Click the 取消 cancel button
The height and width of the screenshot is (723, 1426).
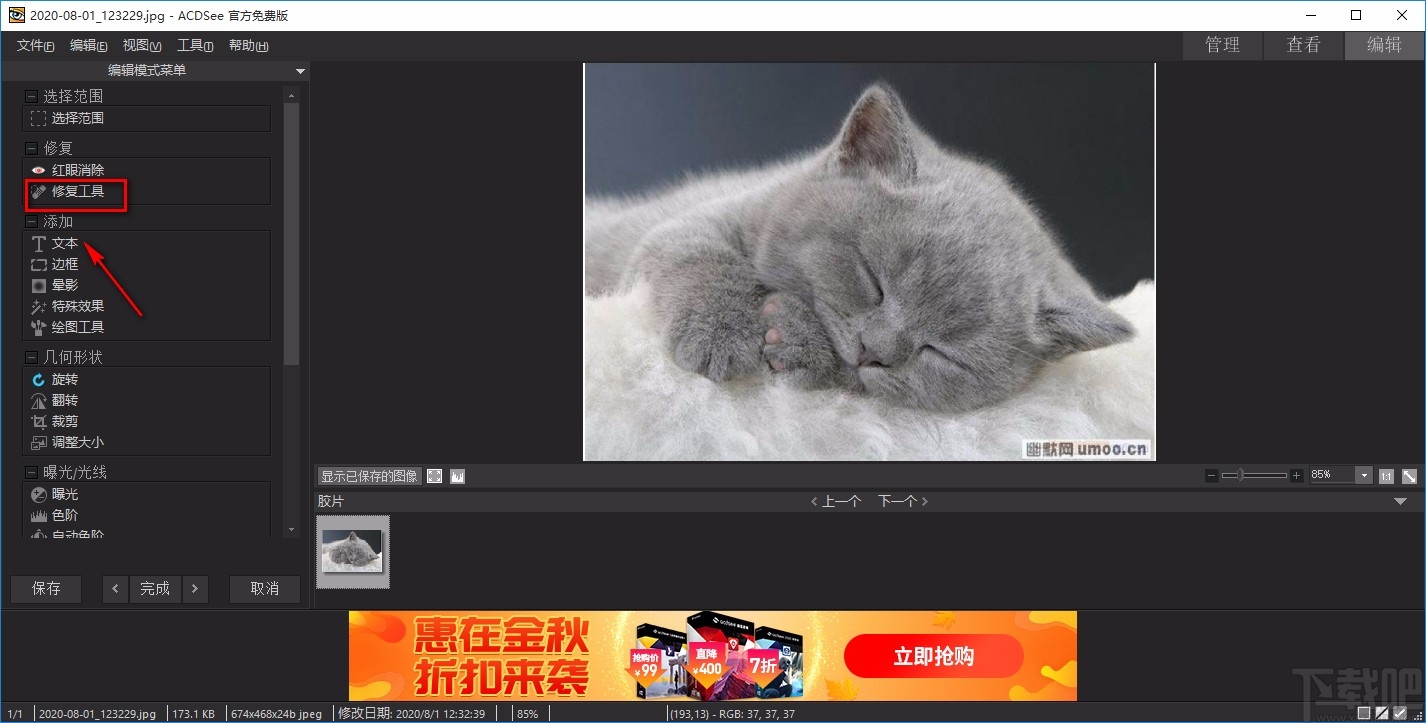(x=264, y=588)
